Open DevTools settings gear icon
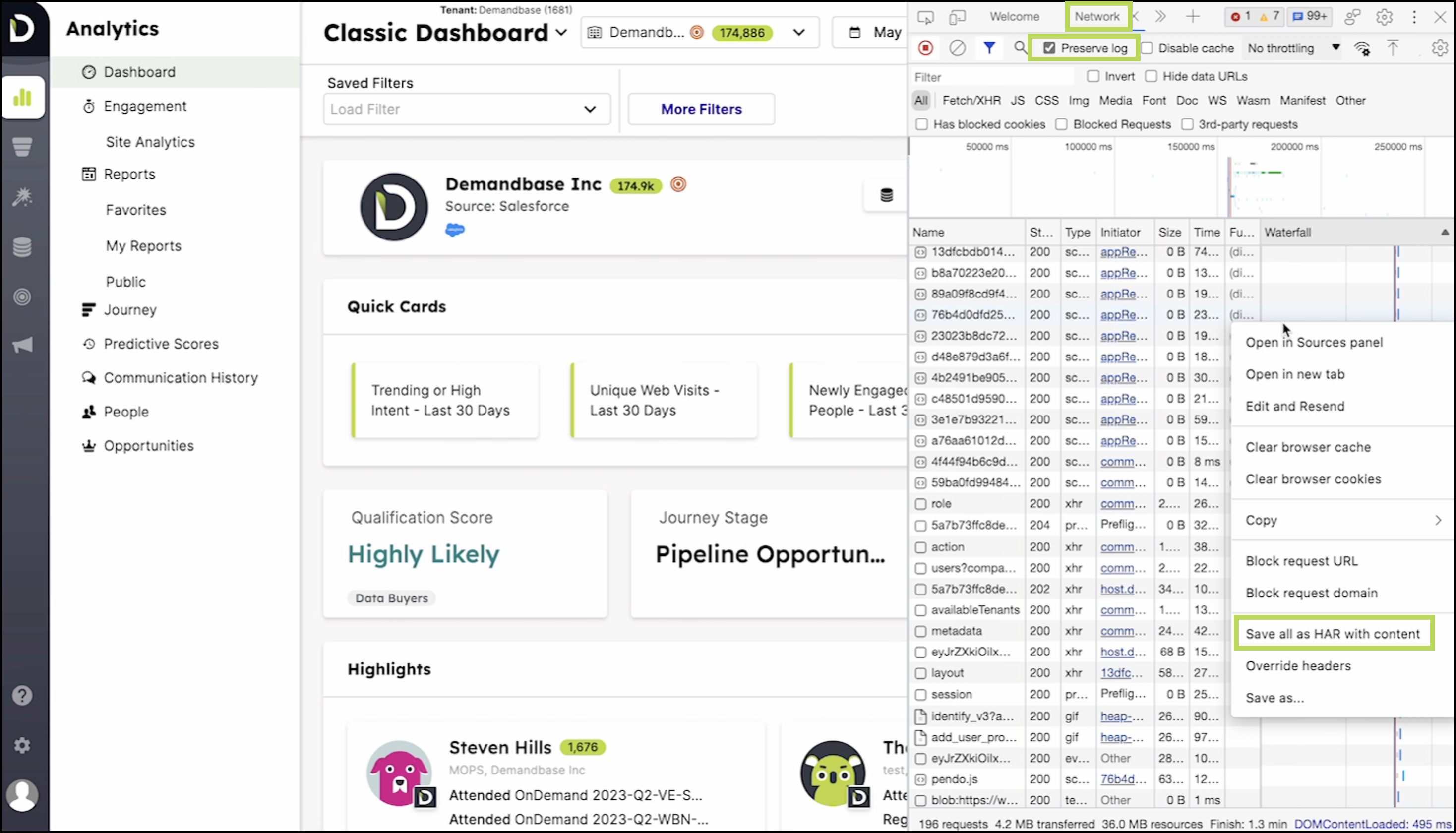Image resolution: width=1456 pixels, height=833 pixels. click(x=1384, y=17)
